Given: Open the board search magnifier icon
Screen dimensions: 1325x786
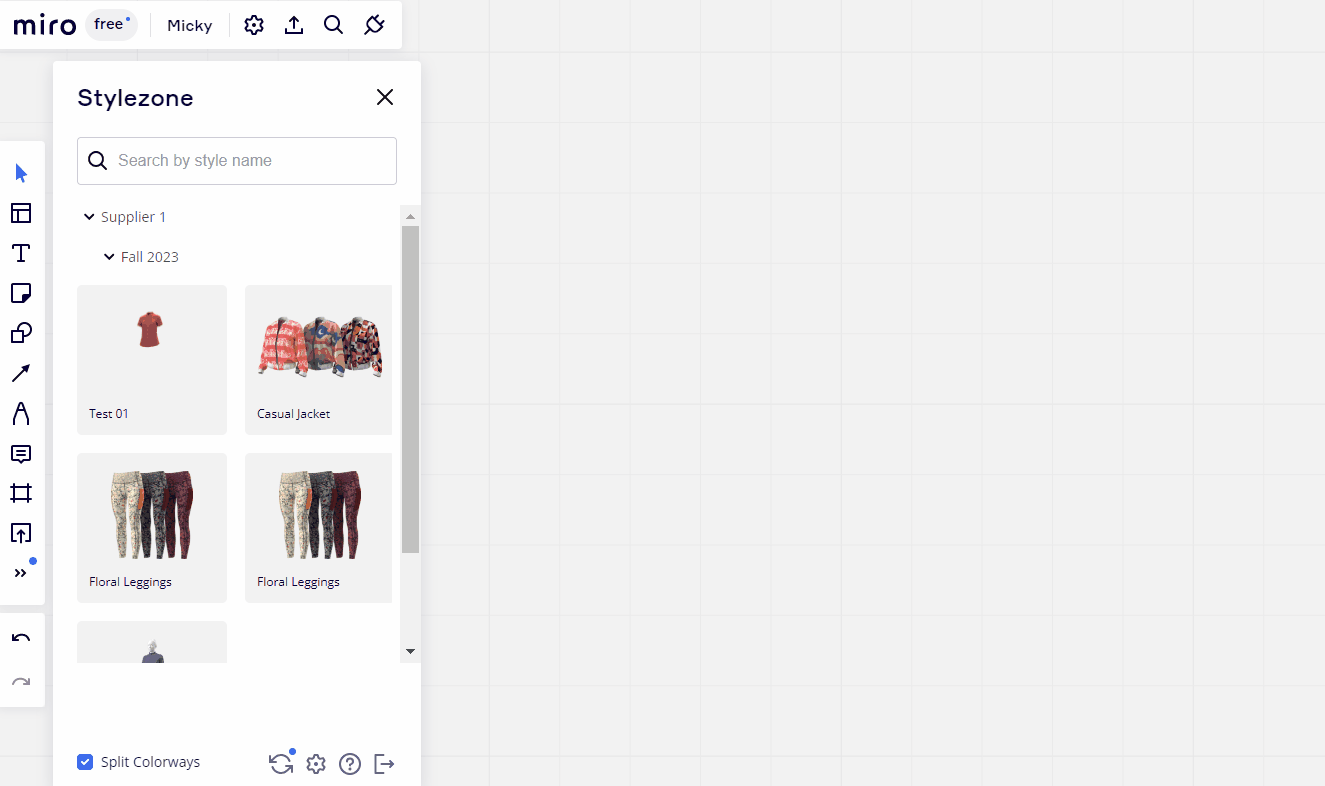Looking at the screenshot, I should pos(334,25).
